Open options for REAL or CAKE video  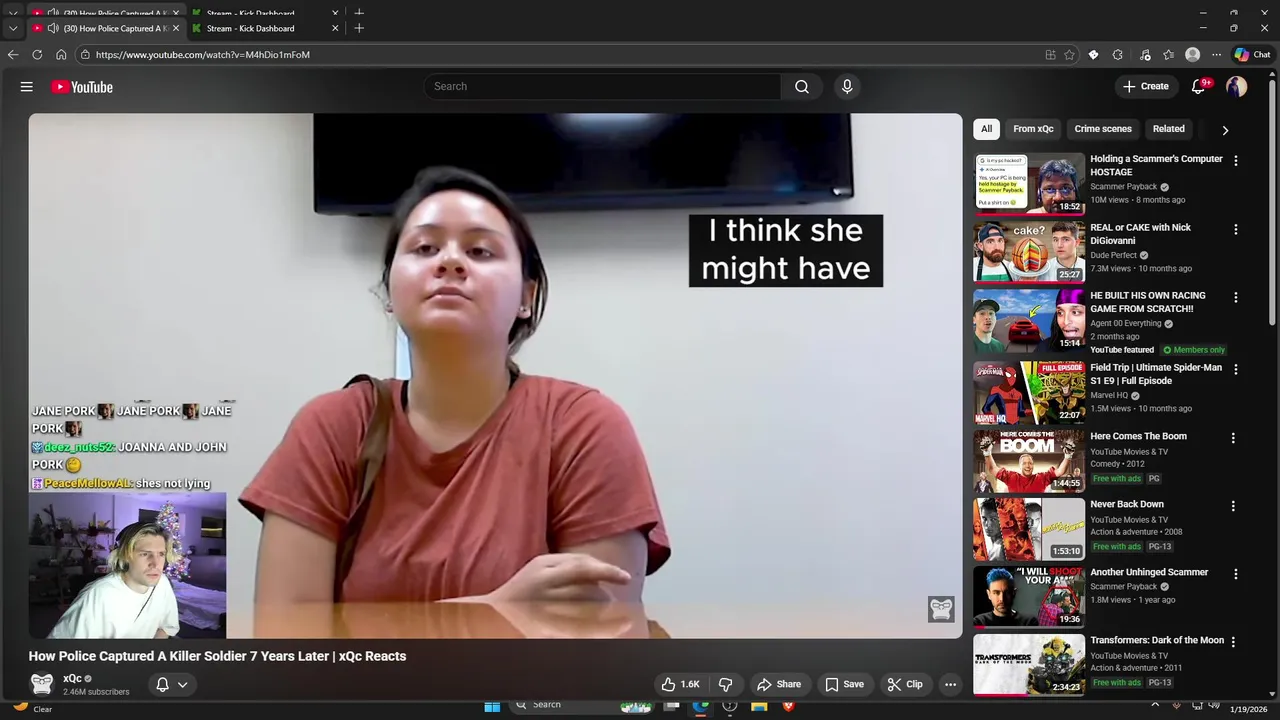click(x=1235, y=229)
